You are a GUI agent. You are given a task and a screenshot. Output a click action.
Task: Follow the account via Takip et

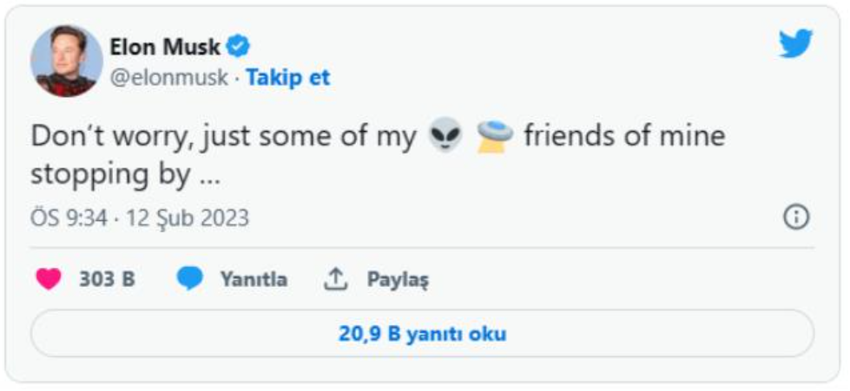pyautogui.click(x=288, y=78)
